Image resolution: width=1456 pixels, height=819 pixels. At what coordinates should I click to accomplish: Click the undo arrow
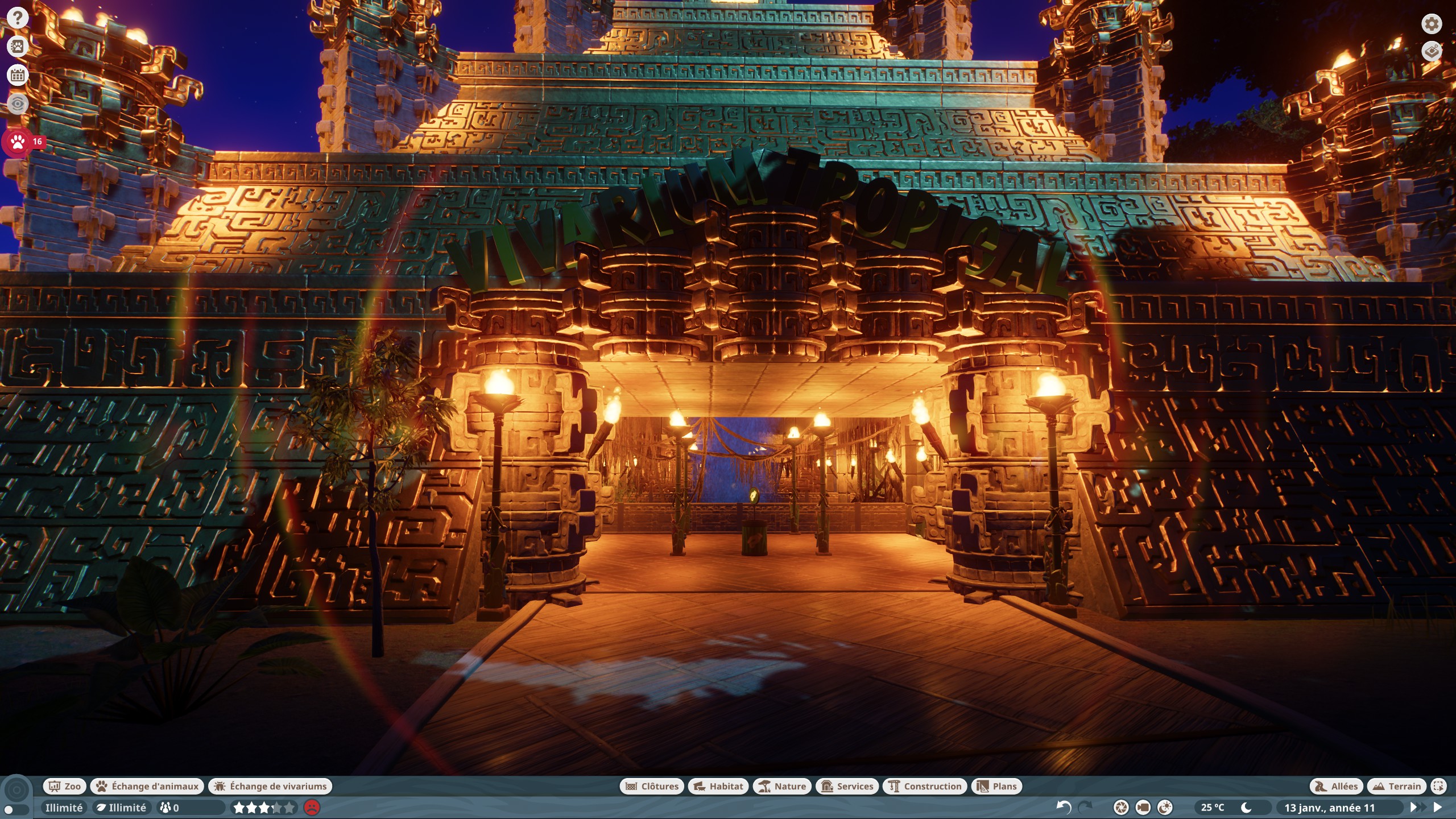(1064, 807)
